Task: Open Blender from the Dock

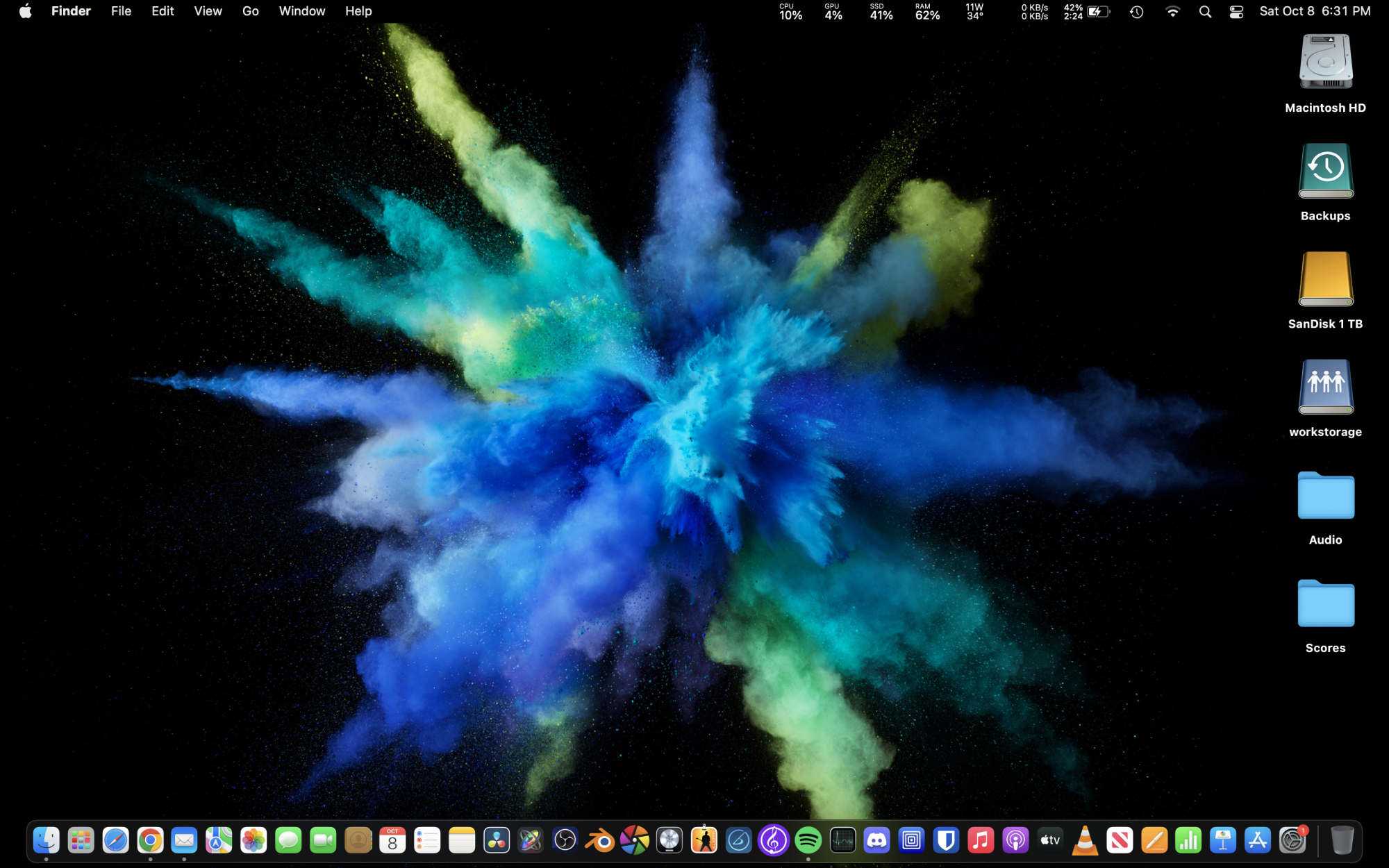Action: [600, 841]
